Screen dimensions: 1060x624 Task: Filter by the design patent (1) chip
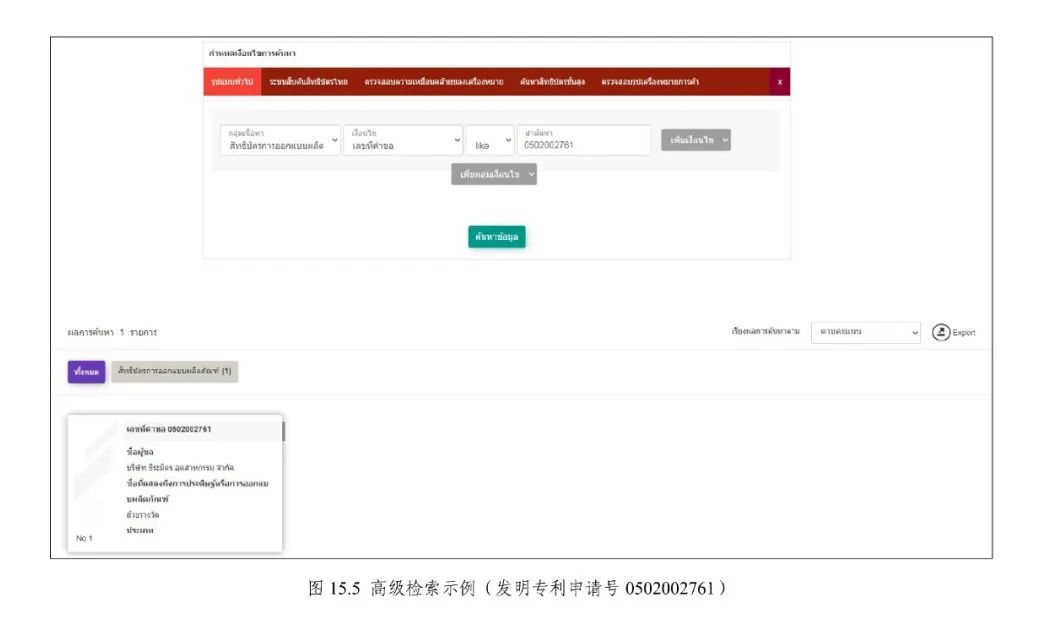pyautogui.click(x=174, y=371)
